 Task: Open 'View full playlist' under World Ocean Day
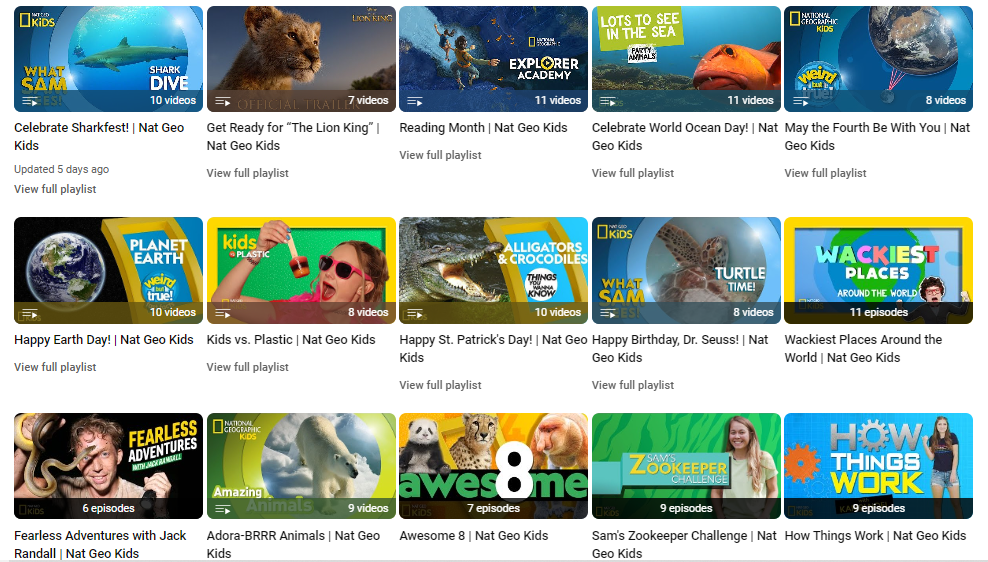point(633,173)
